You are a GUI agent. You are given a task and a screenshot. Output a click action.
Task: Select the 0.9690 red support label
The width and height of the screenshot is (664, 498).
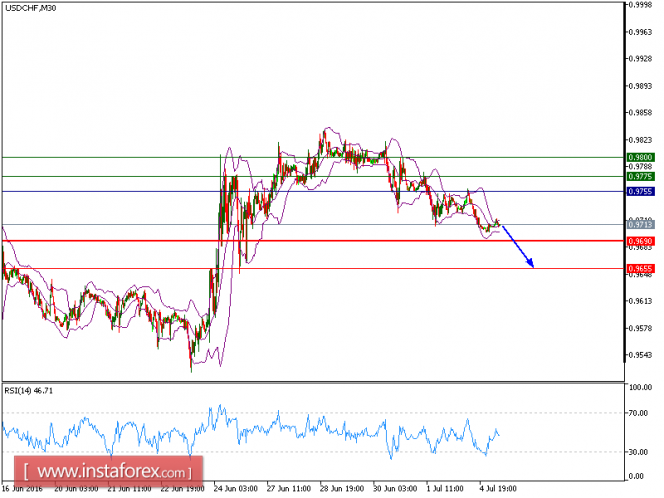coord(640,241)
